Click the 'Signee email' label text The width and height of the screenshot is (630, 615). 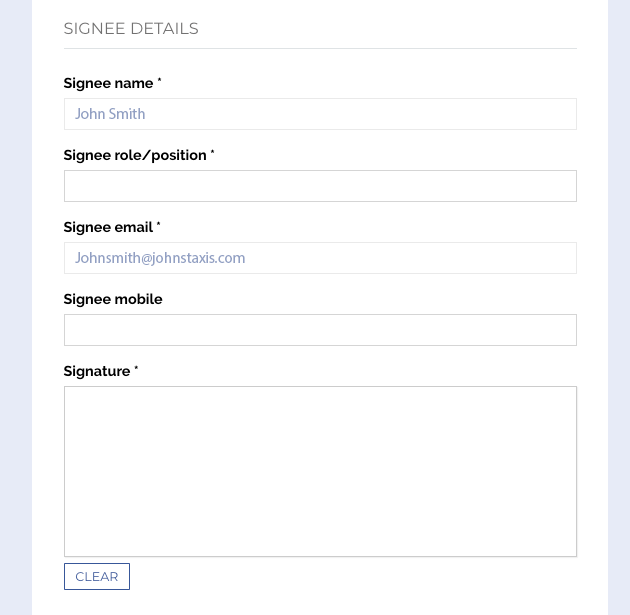108,227
